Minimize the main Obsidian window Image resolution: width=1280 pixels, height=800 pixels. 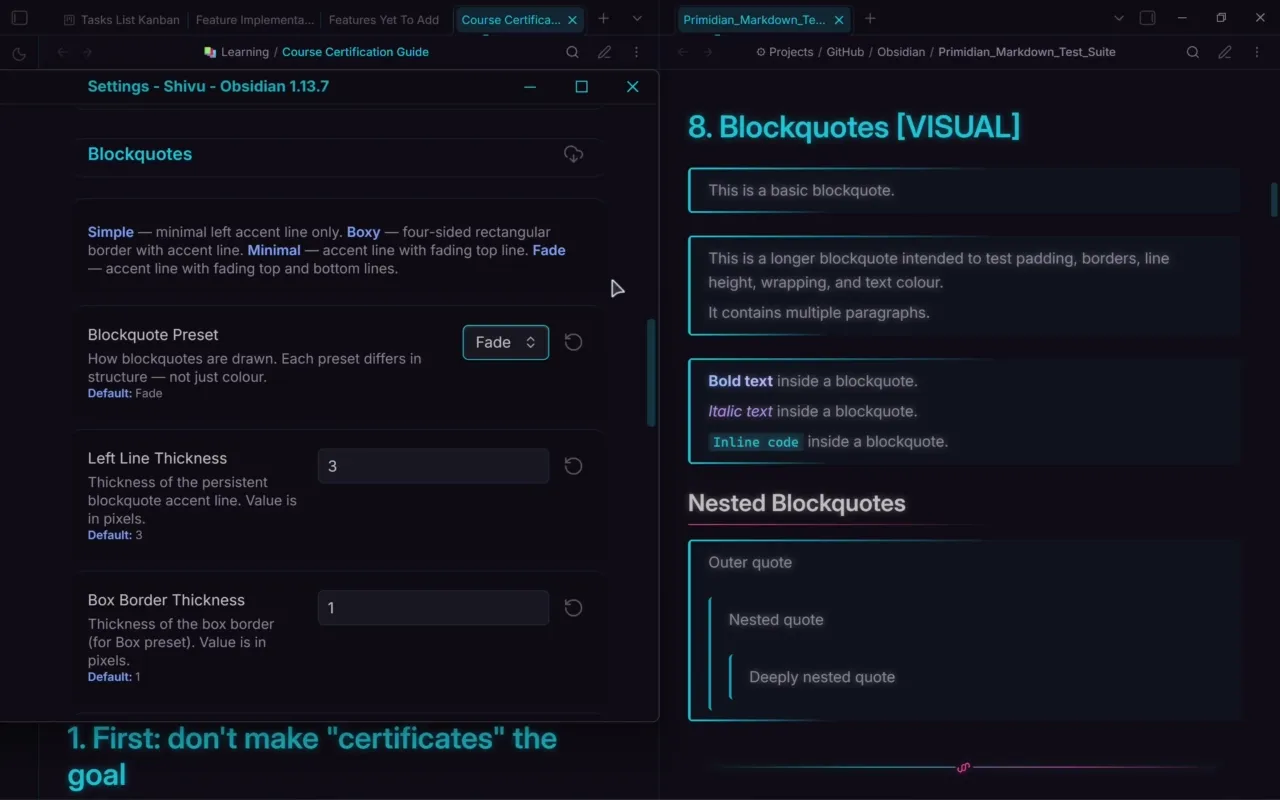click(x=1183, y=18)
